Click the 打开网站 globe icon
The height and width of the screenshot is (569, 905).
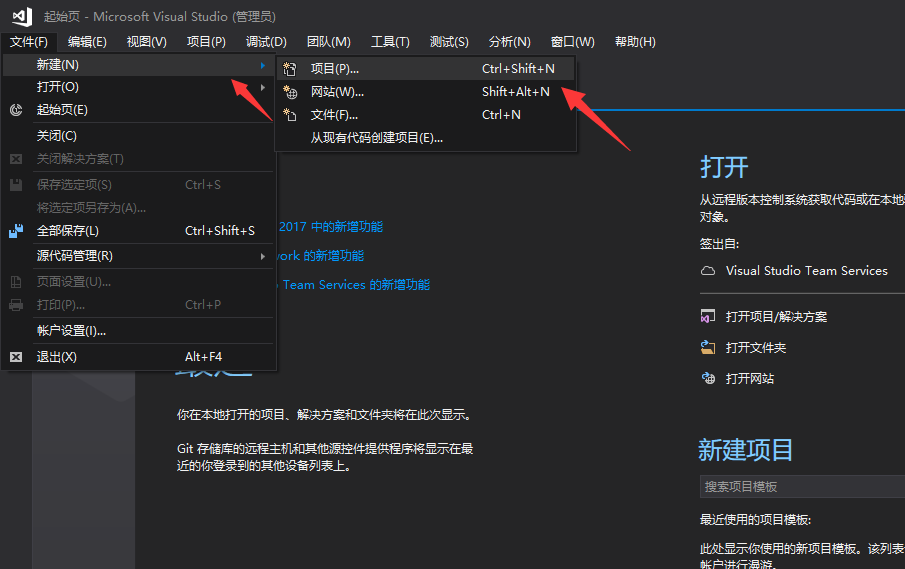(x=708, y=379)
